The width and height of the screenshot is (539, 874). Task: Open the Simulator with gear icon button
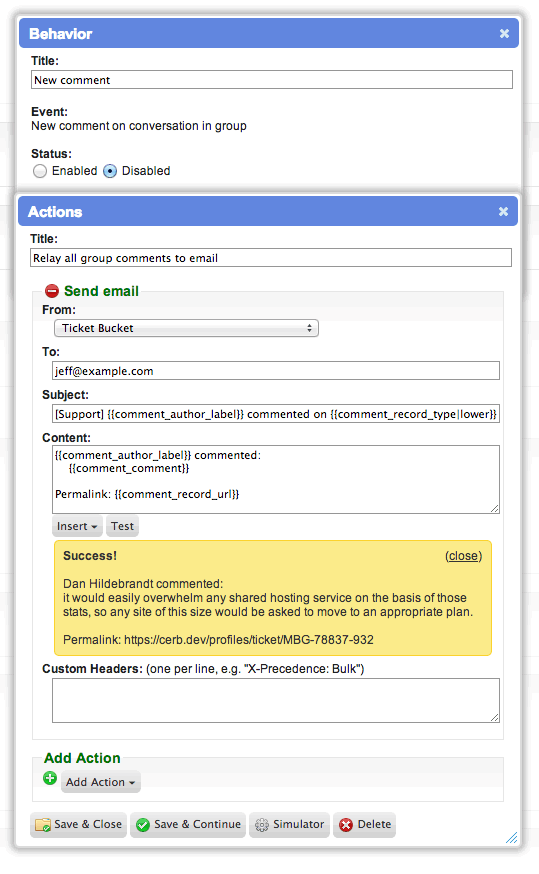click(x=289, y=824)
